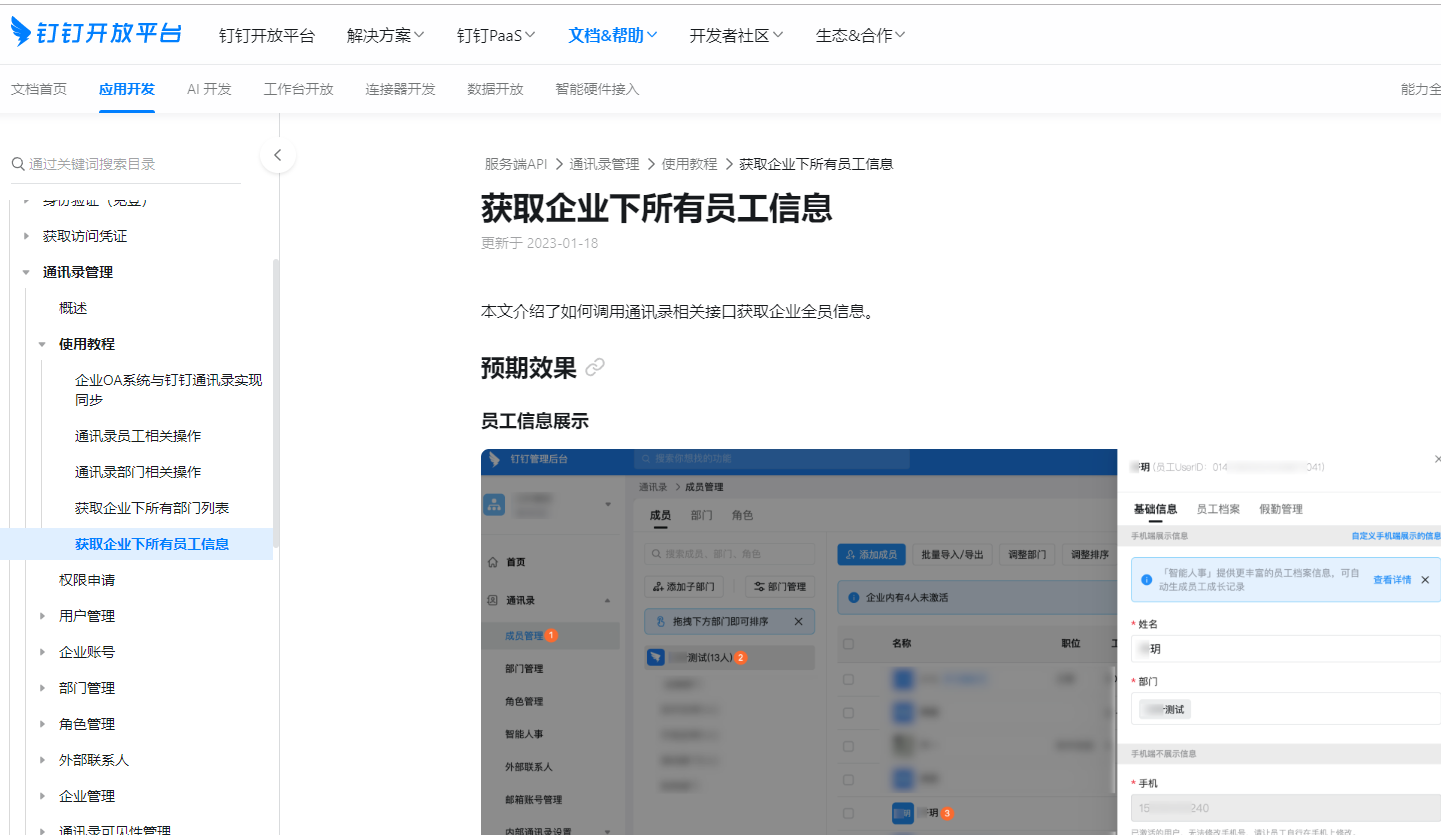Expand the 用户管理 tree node
Image resolution: width=1441 pixels, height=835 pixels.
(42, 617)
